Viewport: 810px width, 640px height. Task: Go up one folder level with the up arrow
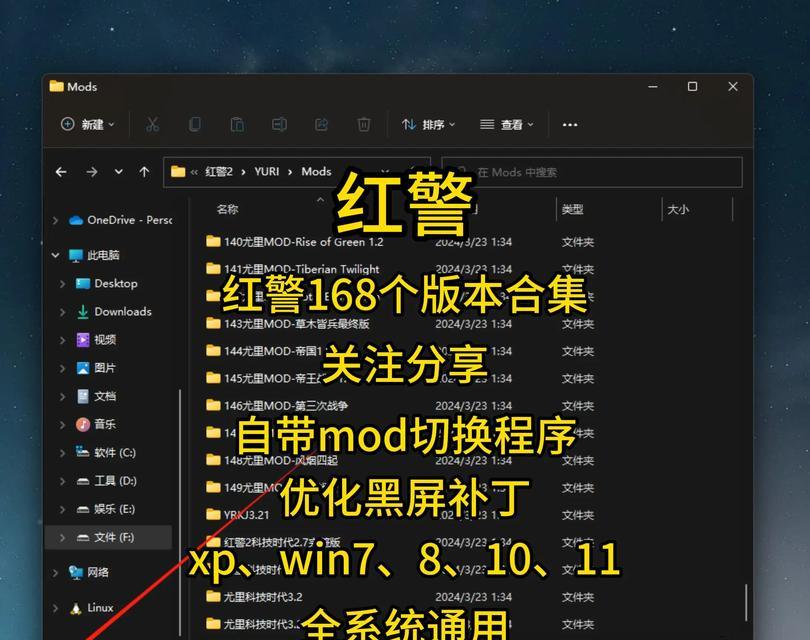tap(144, 172)
